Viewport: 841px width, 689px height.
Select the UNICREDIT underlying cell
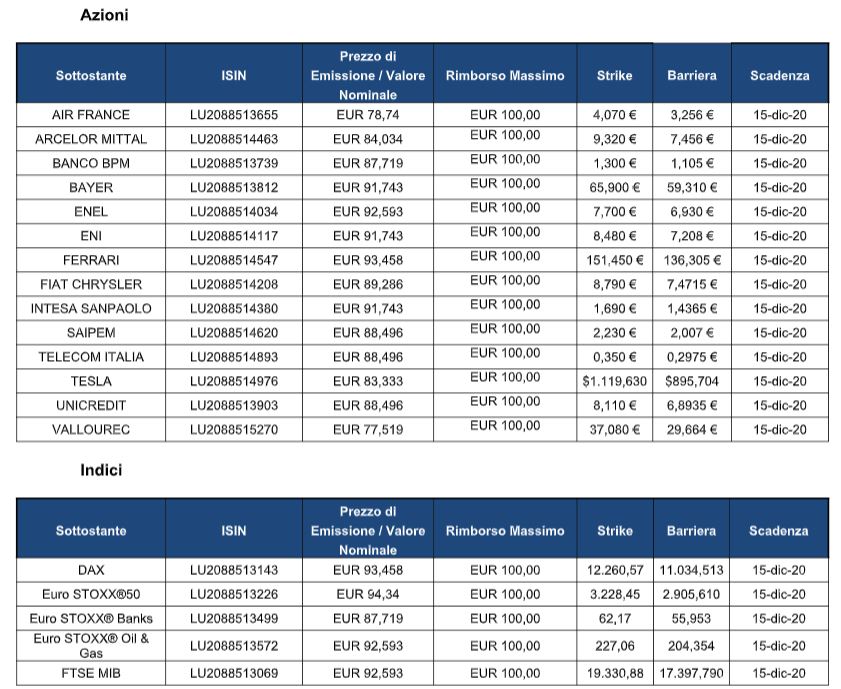(91, 405)
